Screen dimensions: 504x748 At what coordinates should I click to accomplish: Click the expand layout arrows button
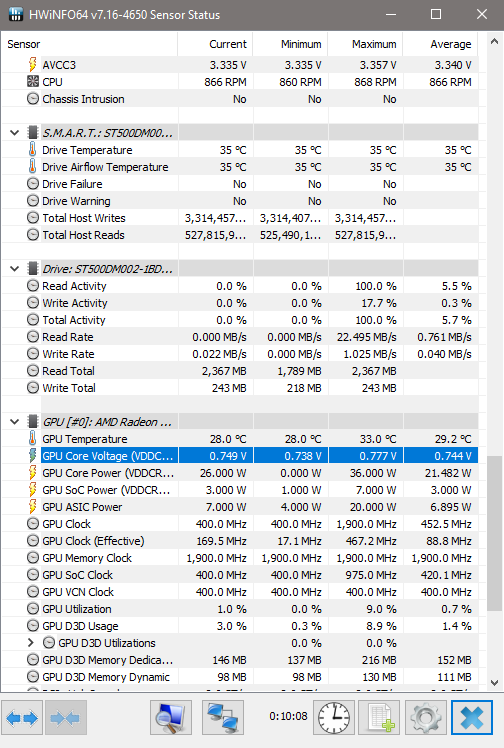[x=22, y=717]
